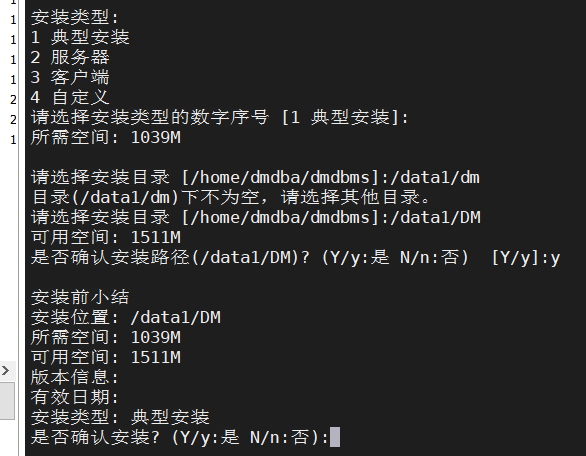Viewport: 586px width, 456px height.
Task: Click the '目录(/data1/dm)下不为空' error message
Action: tap(232, 197)
